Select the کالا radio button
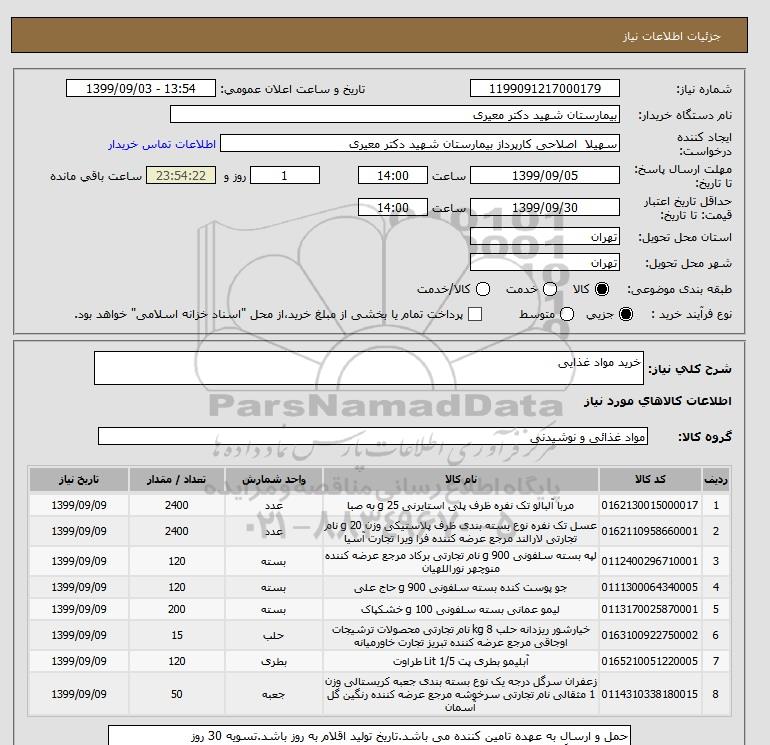Screen dimensions: 770x745 602,289
